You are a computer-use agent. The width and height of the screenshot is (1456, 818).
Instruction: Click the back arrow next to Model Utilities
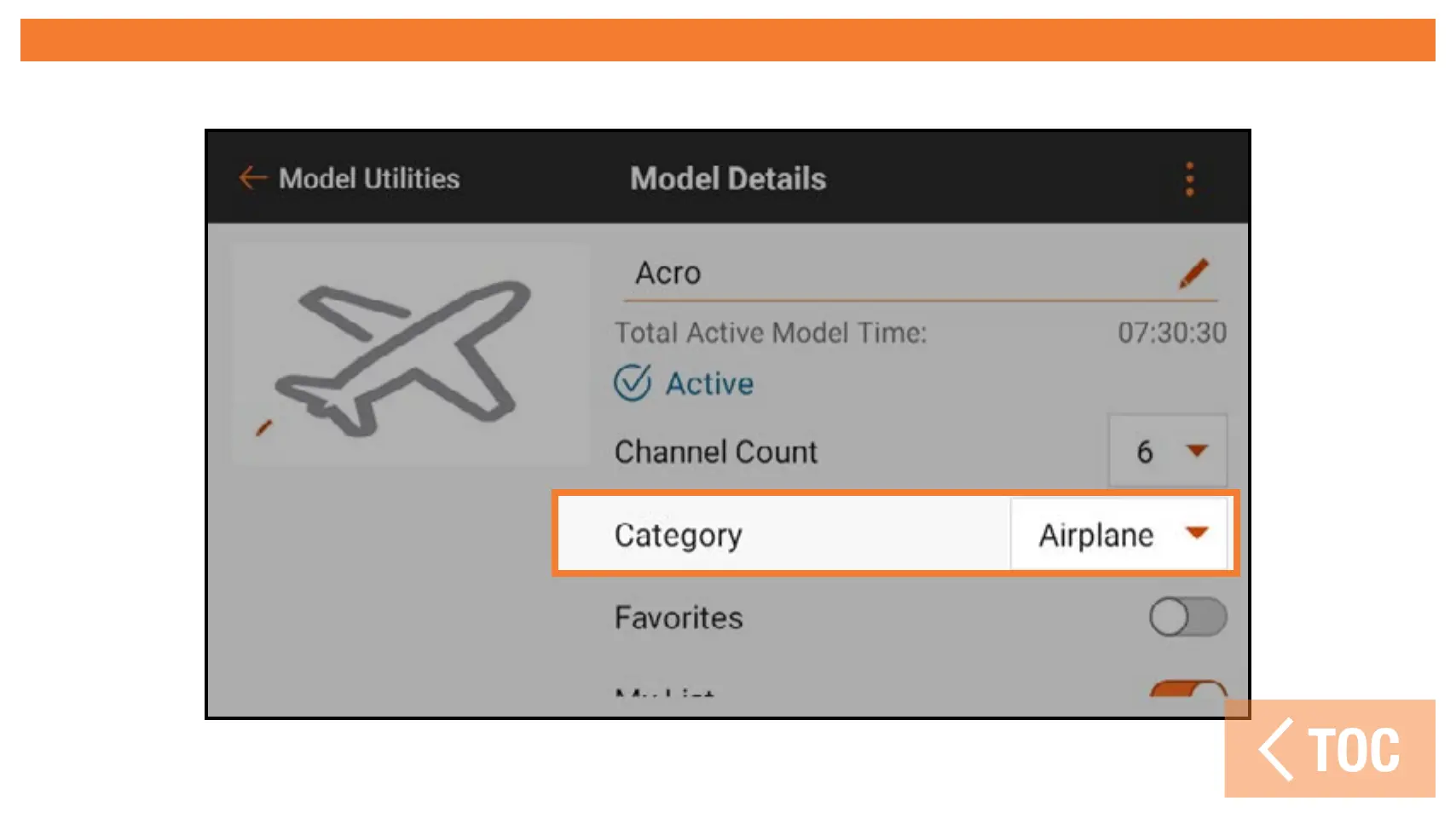[252, 178]
